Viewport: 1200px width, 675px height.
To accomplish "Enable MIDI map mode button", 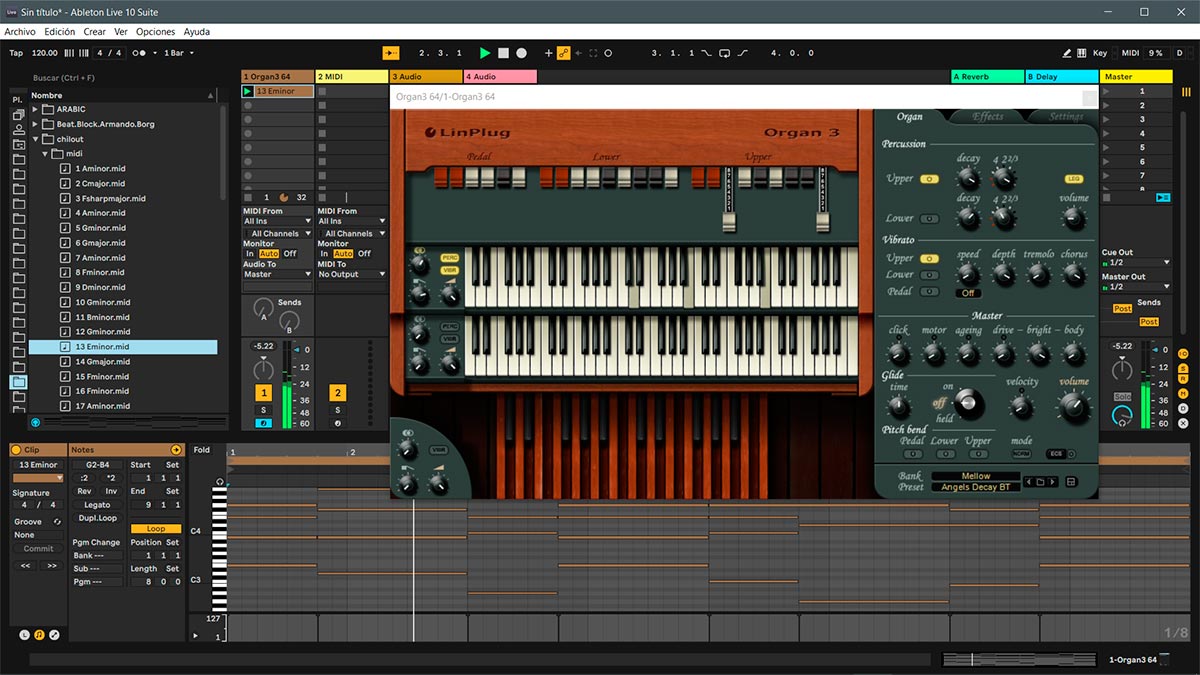I will (1130, 53).
